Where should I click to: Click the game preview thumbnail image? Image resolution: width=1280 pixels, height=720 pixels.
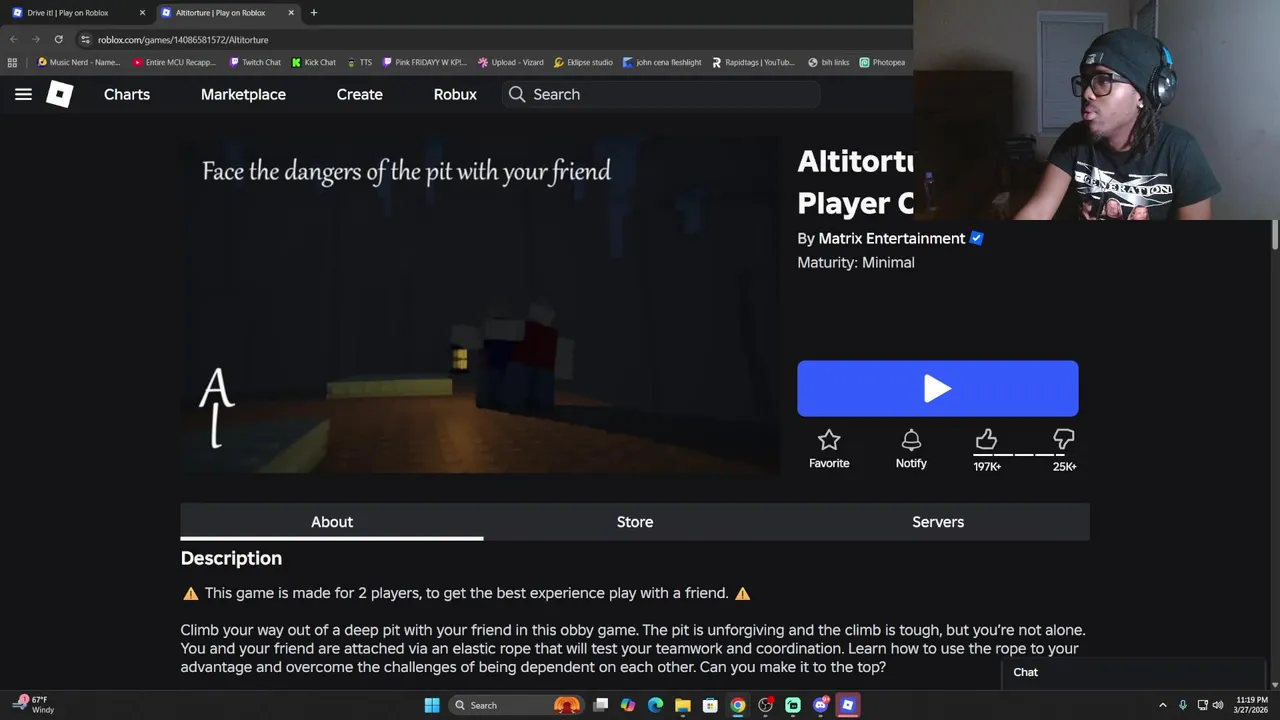[482, 304]
